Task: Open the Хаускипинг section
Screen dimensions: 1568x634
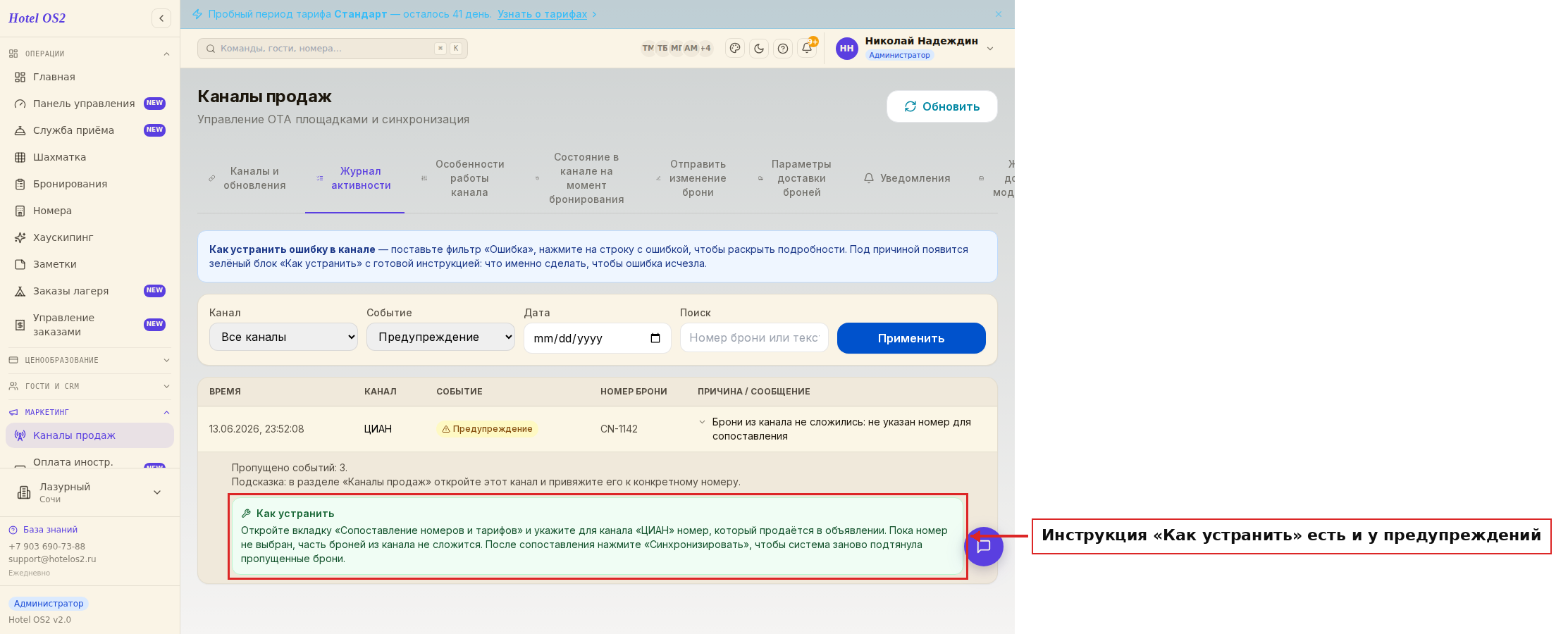Action: 89,237
